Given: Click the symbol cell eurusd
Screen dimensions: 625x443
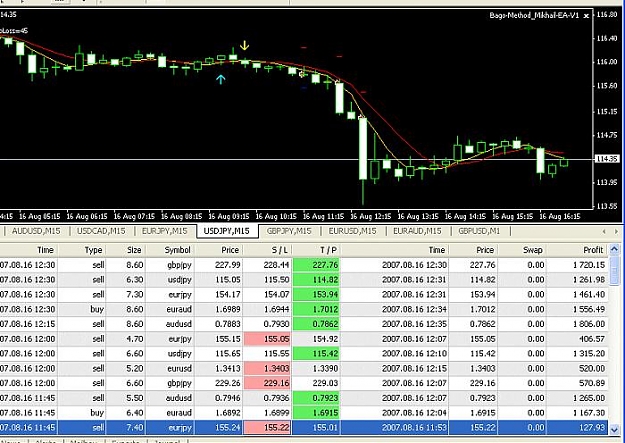Looking at the screenshot, I should (x=179, y=368).
